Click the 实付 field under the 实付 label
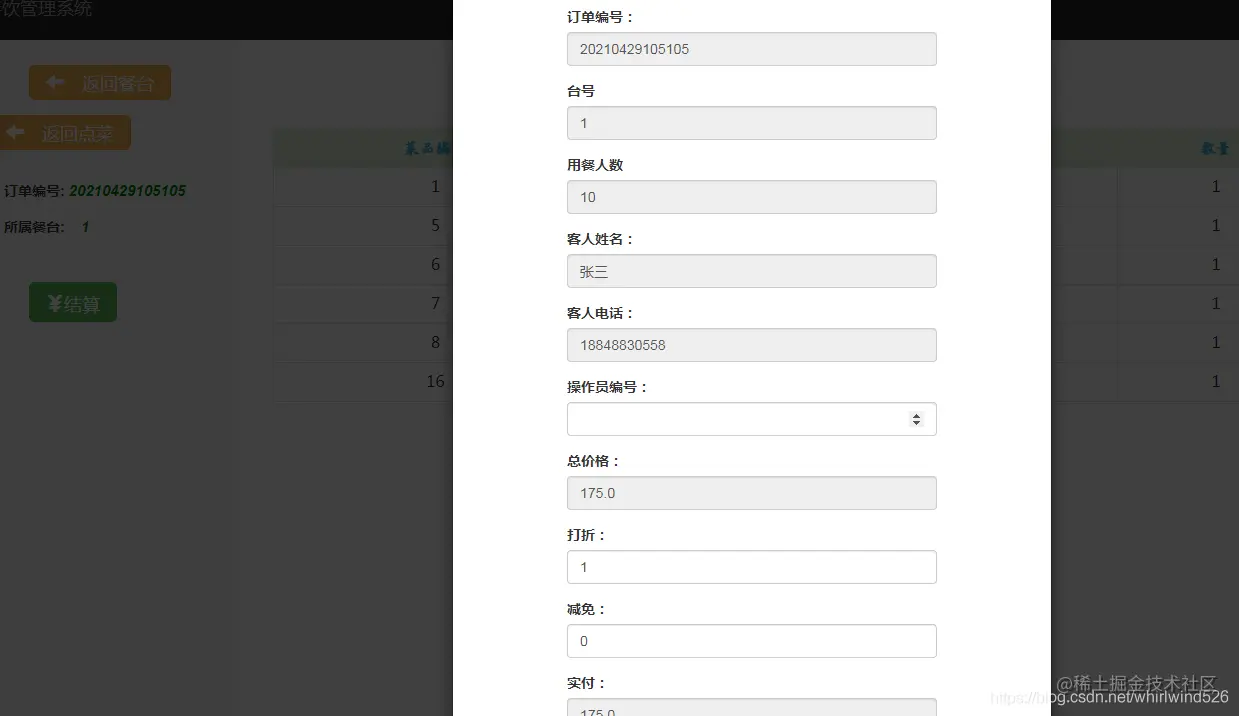1239x716 pixels. 751,707
